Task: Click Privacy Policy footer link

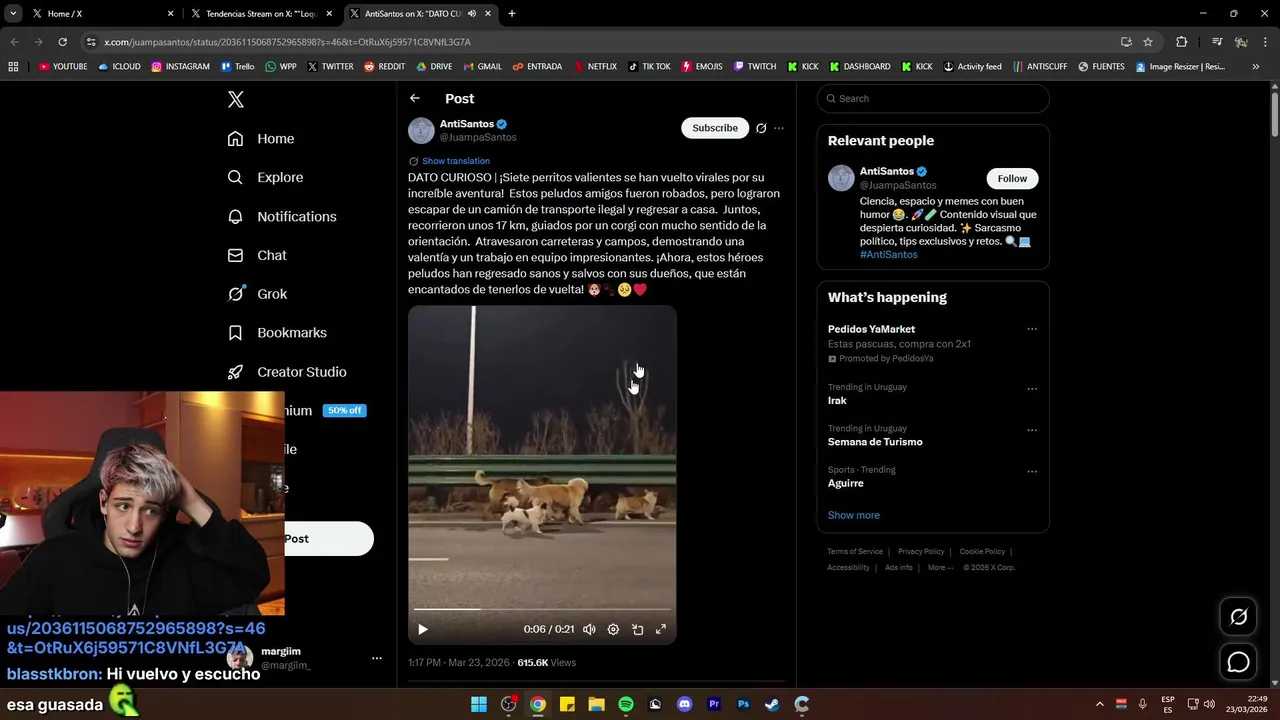Action: [x=921, y=551]
